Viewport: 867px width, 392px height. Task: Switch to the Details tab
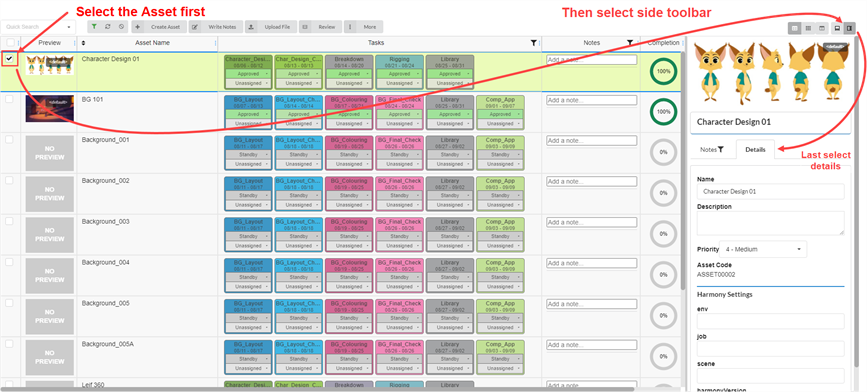click(x=755, y=150)
